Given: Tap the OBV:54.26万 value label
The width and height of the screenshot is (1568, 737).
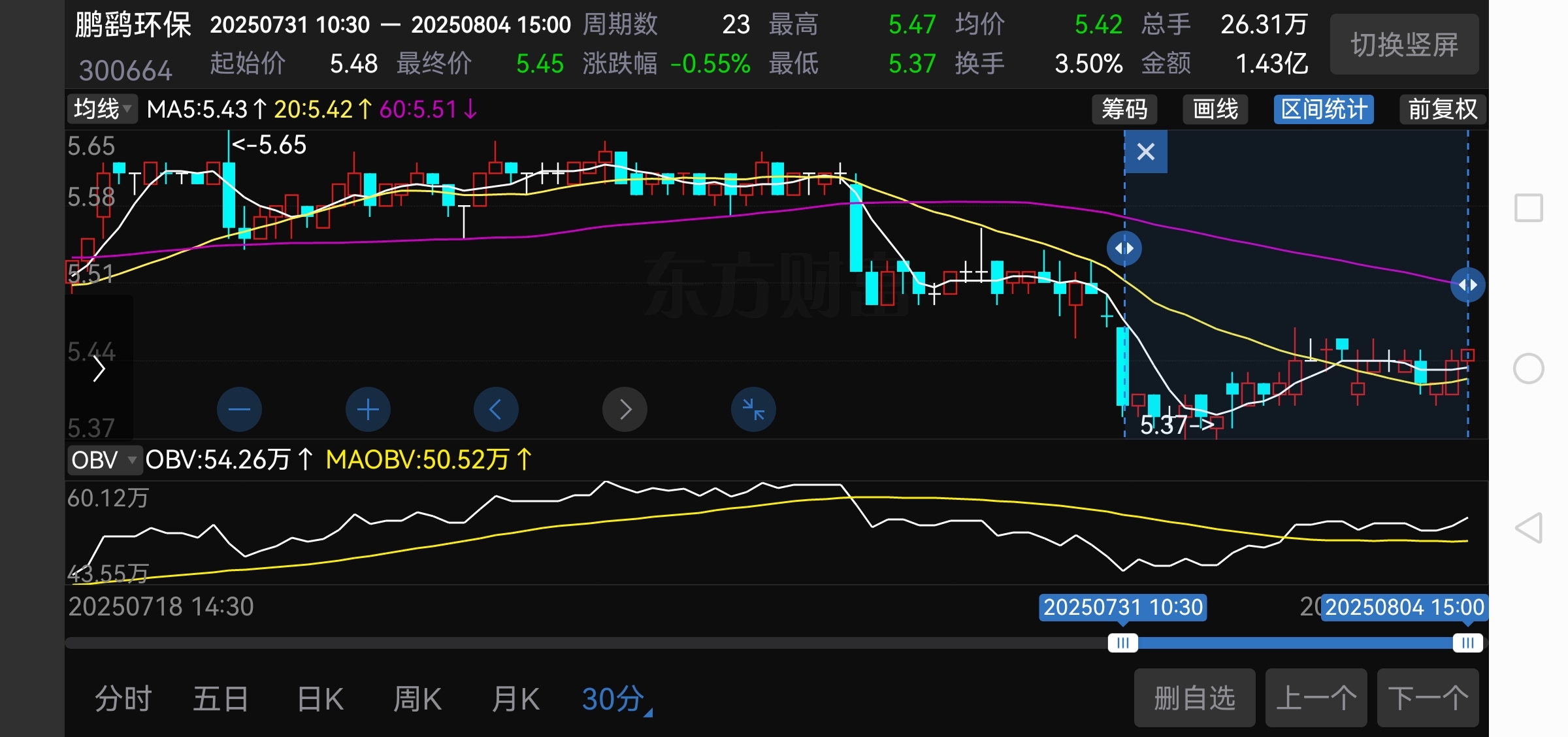Looking at the screenshot, I should pos(229,460).
